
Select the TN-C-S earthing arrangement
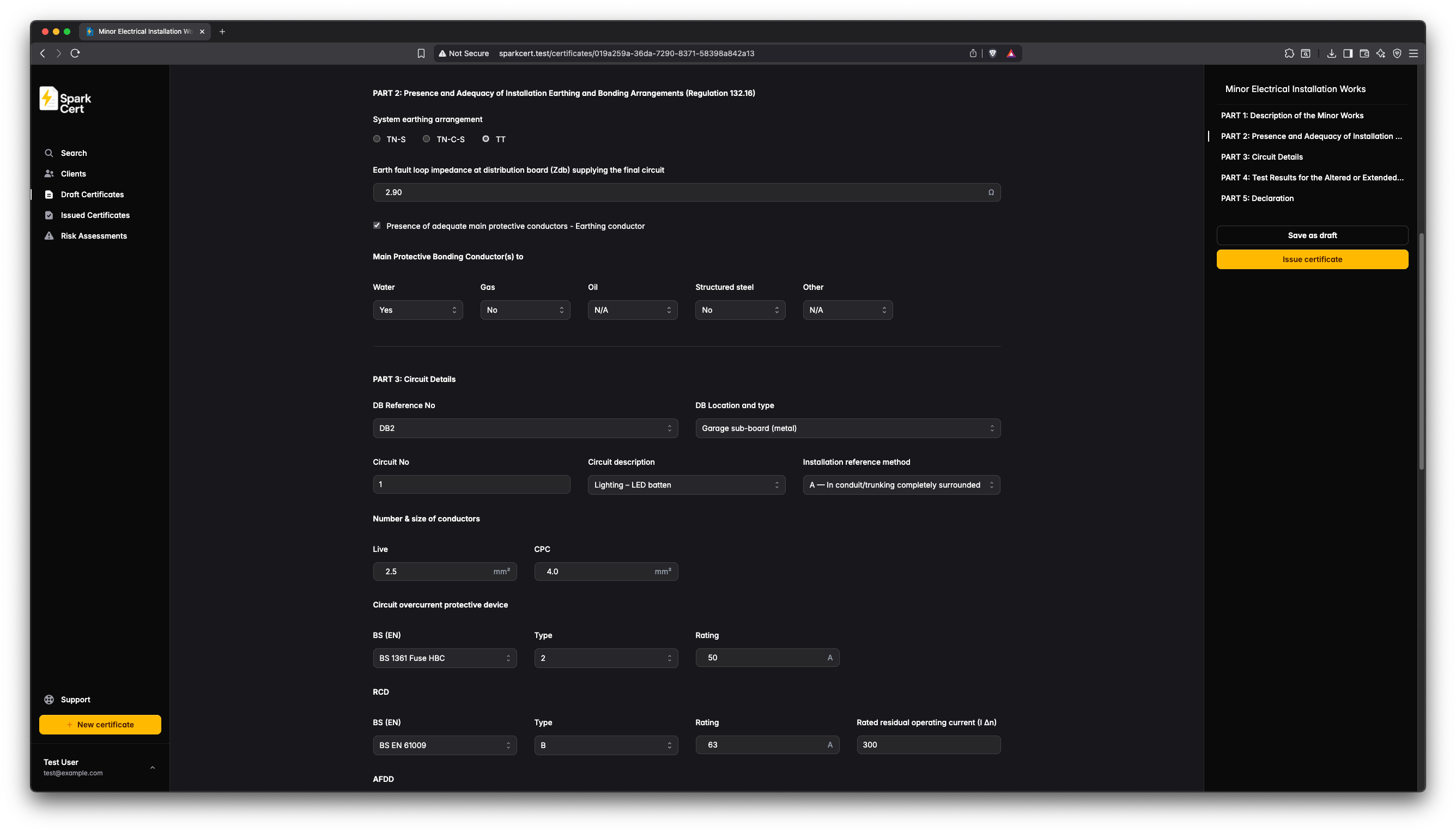pyautogui.click(x=426, y=139)
